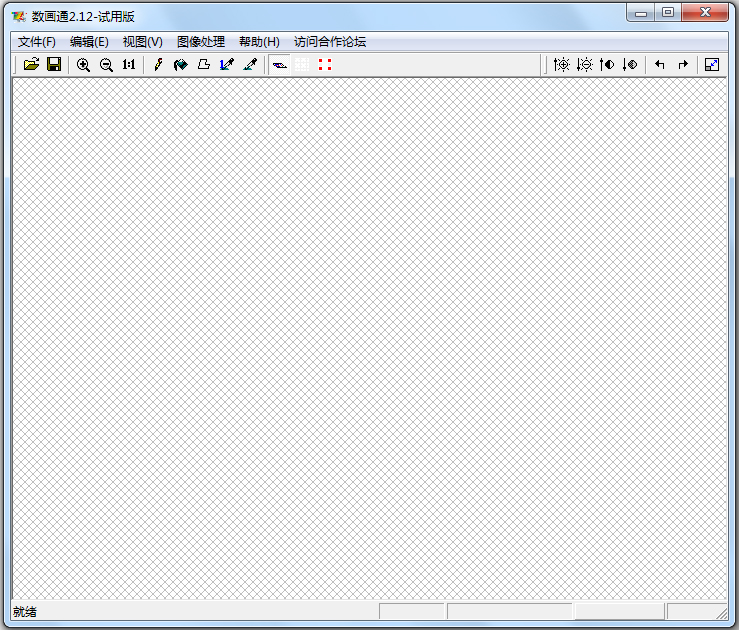Screen dimensions: 739x630
Task: Select the plain eyedropper color picker
Action: point(250,65)
